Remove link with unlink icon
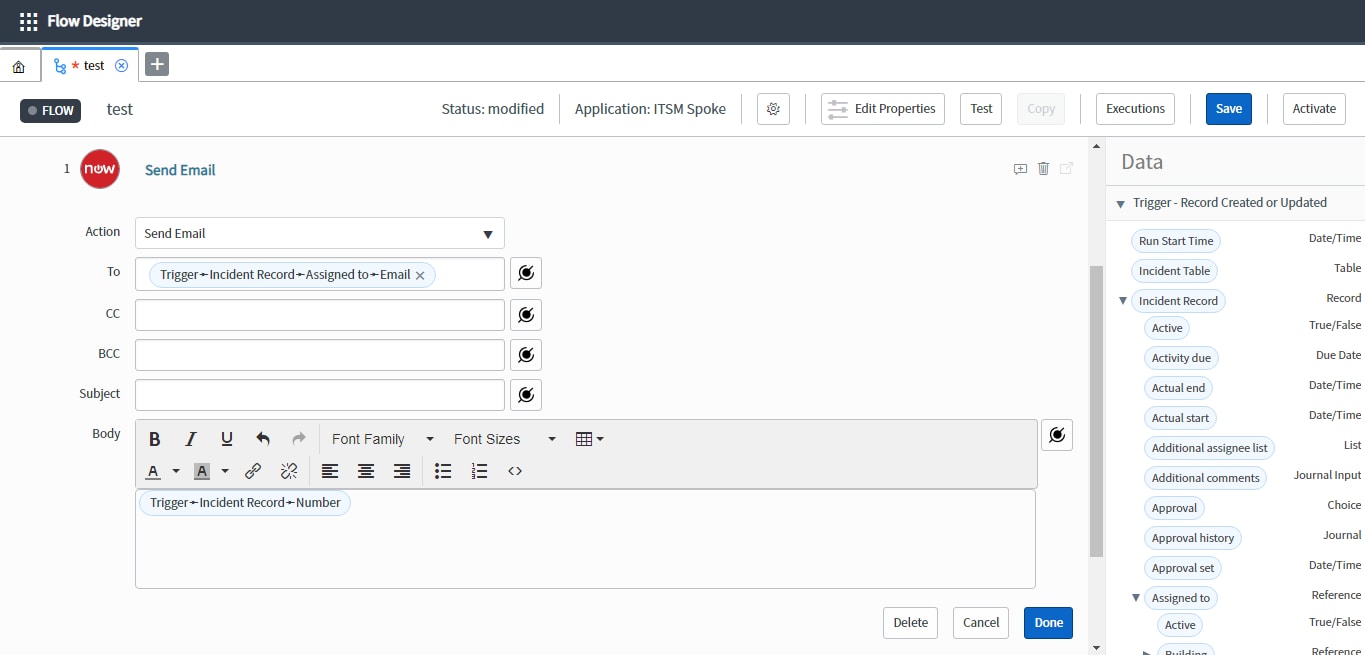This screenshot has height=655, width=1365. point(289,471)
